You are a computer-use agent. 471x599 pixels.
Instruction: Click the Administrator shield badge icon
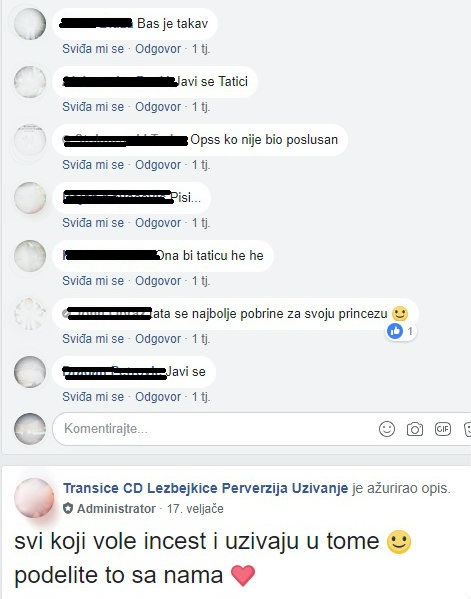(68, 508)
